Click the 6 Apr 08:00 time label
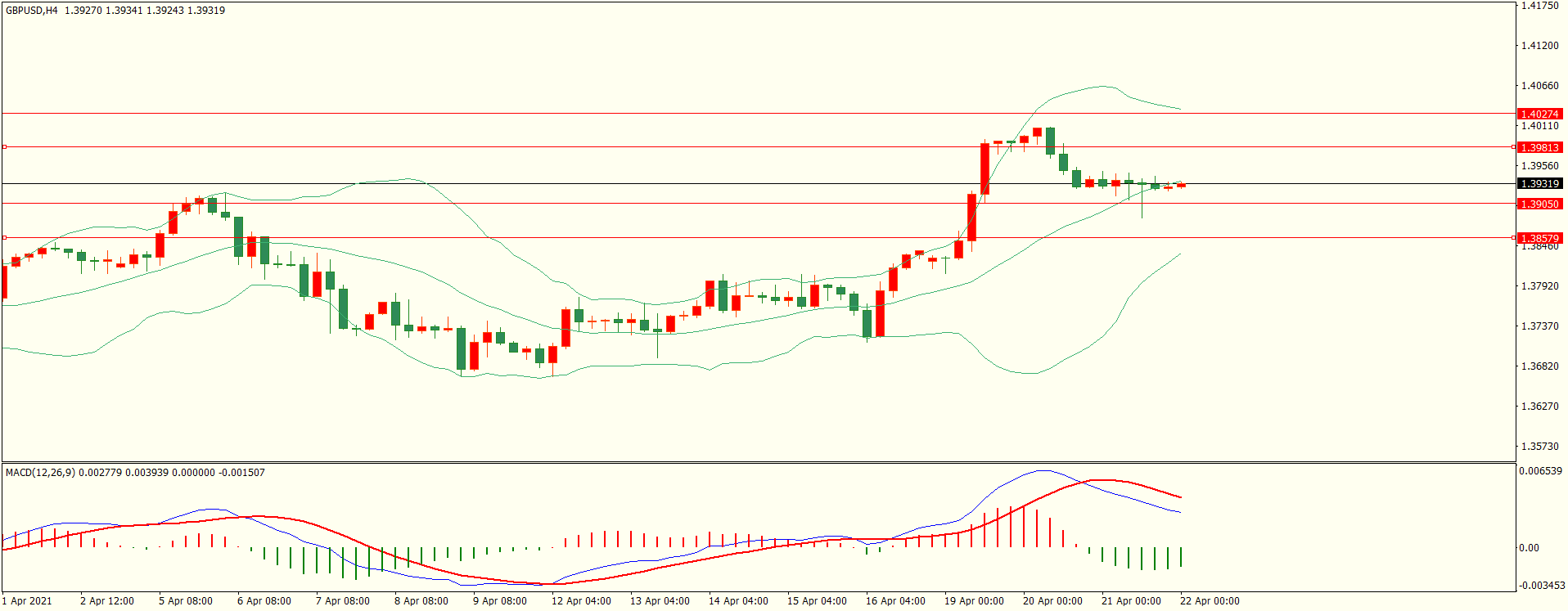1568x611 pixels. (x=264, y=601)
